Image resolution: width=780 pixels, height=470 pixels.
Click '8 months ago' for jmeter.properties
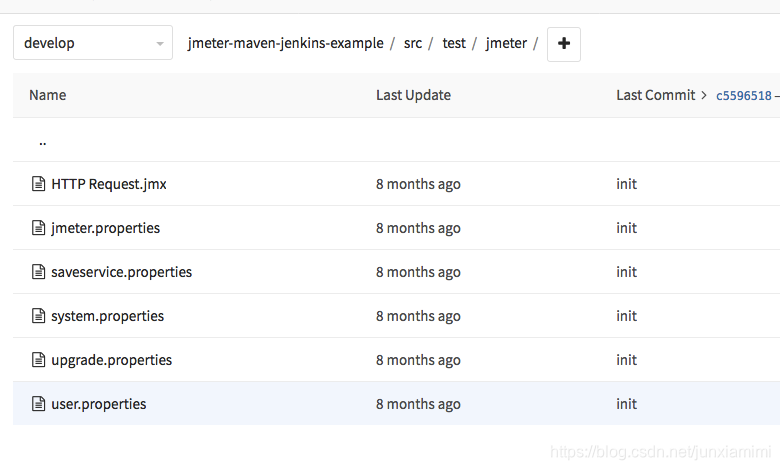coord(418,228)
